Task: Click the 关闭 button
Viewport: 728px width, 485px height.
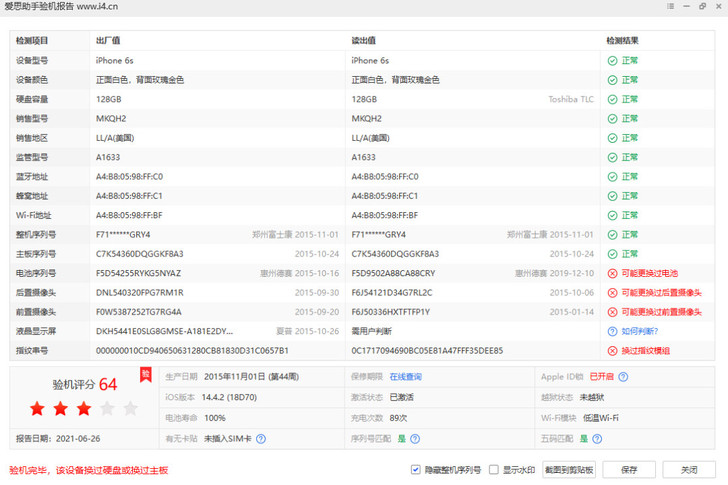Action: tap(689, 470)
